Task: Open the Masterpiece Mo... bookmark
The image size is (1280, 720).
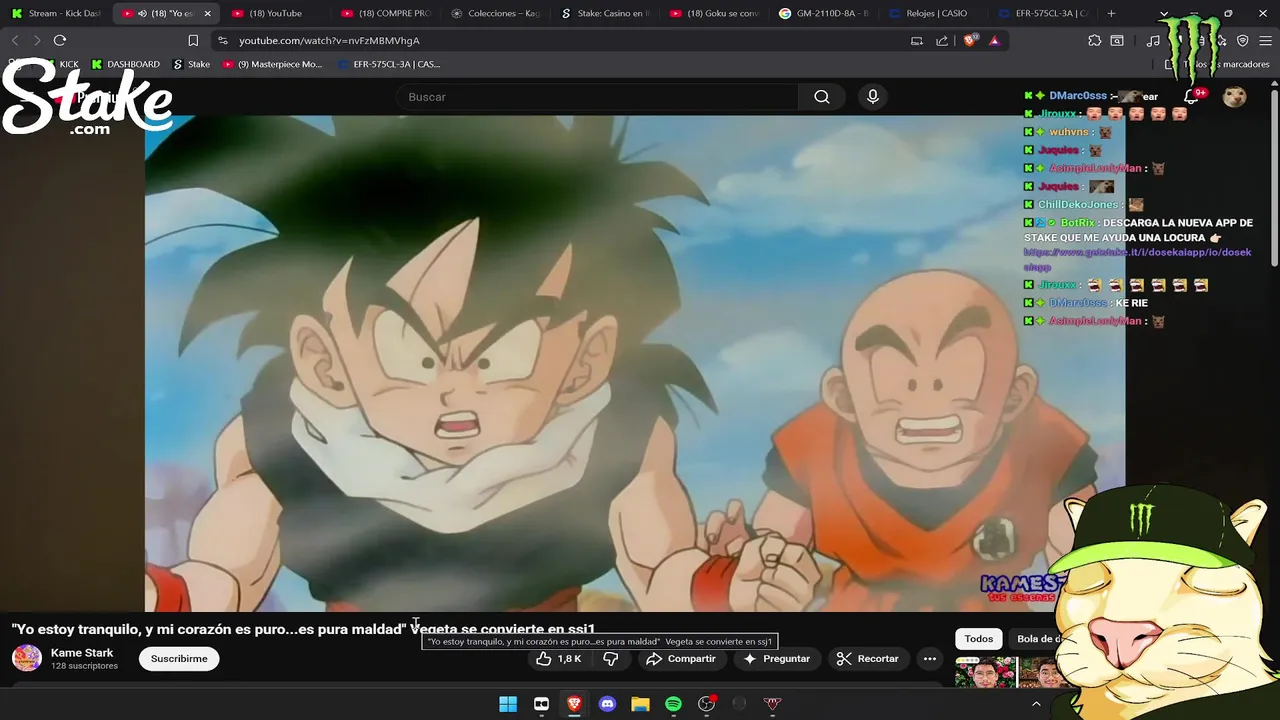Action: click(273, 64)
